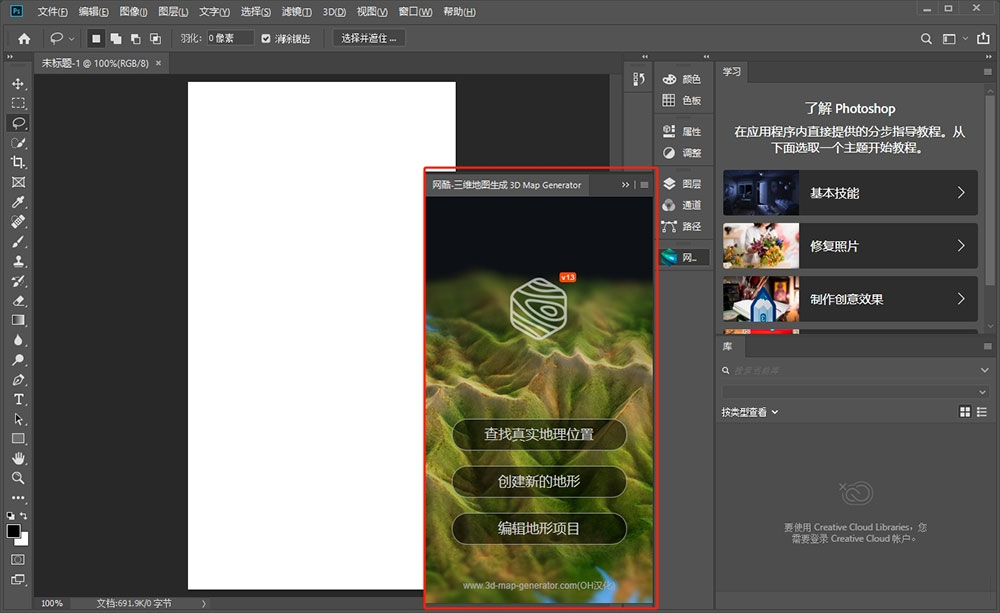The image size is (1000, 613).
Task: Select the Eyedropper tool
Action: point(18,202)
